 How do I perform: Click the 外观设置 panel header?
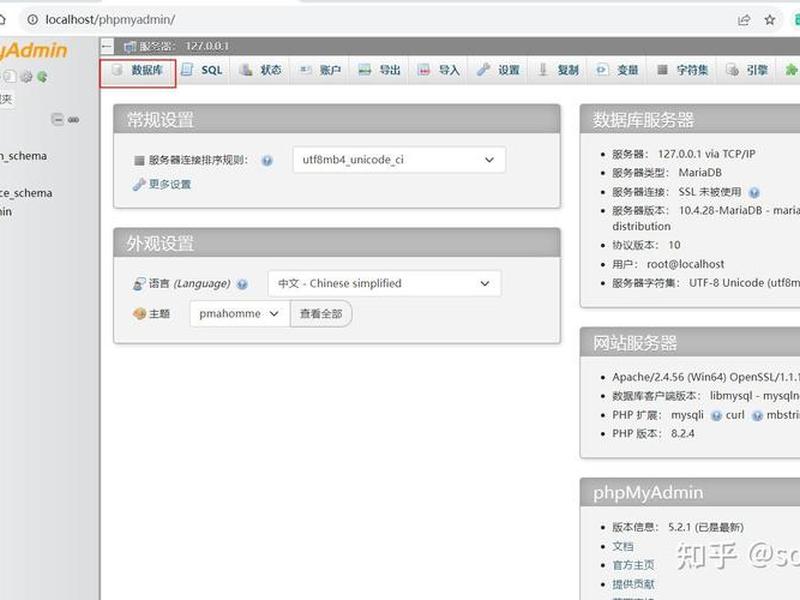(x=337, y=243)
